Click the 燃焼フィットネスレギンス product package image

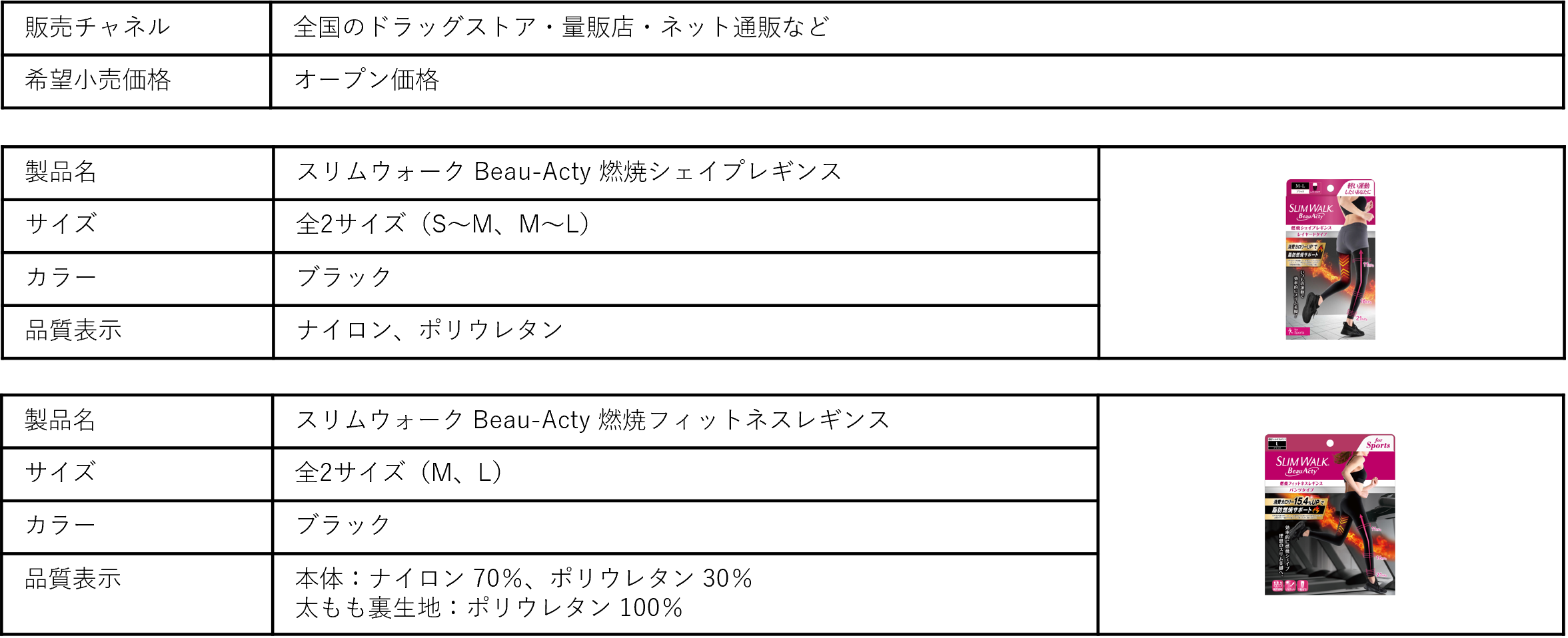pyautogui.click(x=1329, y=514)
